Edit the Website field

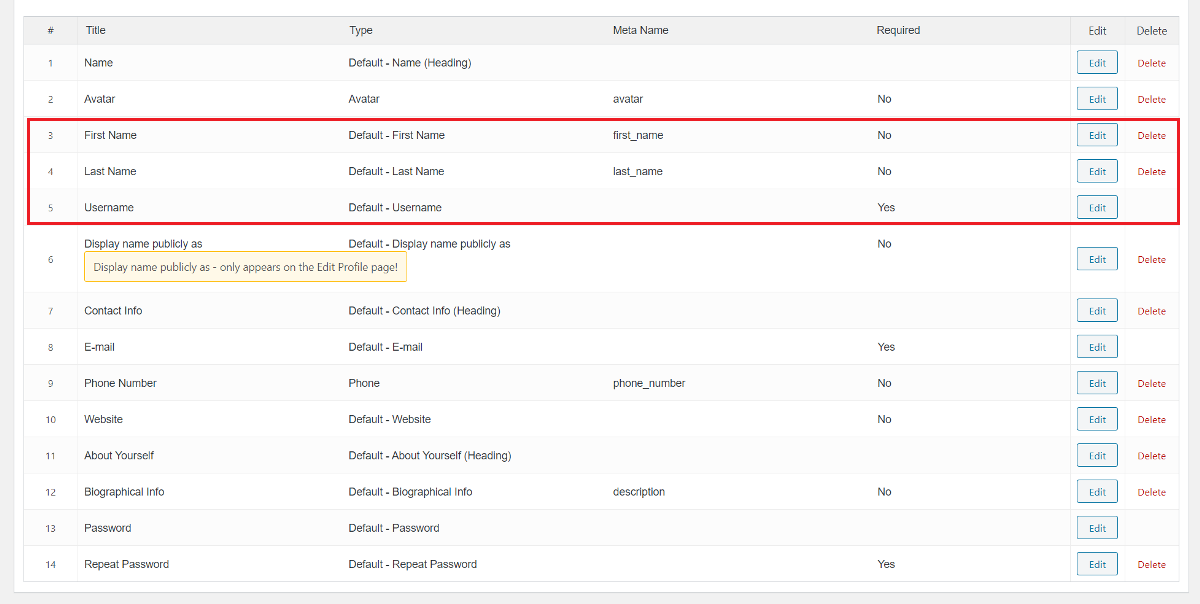pyautogui.click(x=1097, y=419)
